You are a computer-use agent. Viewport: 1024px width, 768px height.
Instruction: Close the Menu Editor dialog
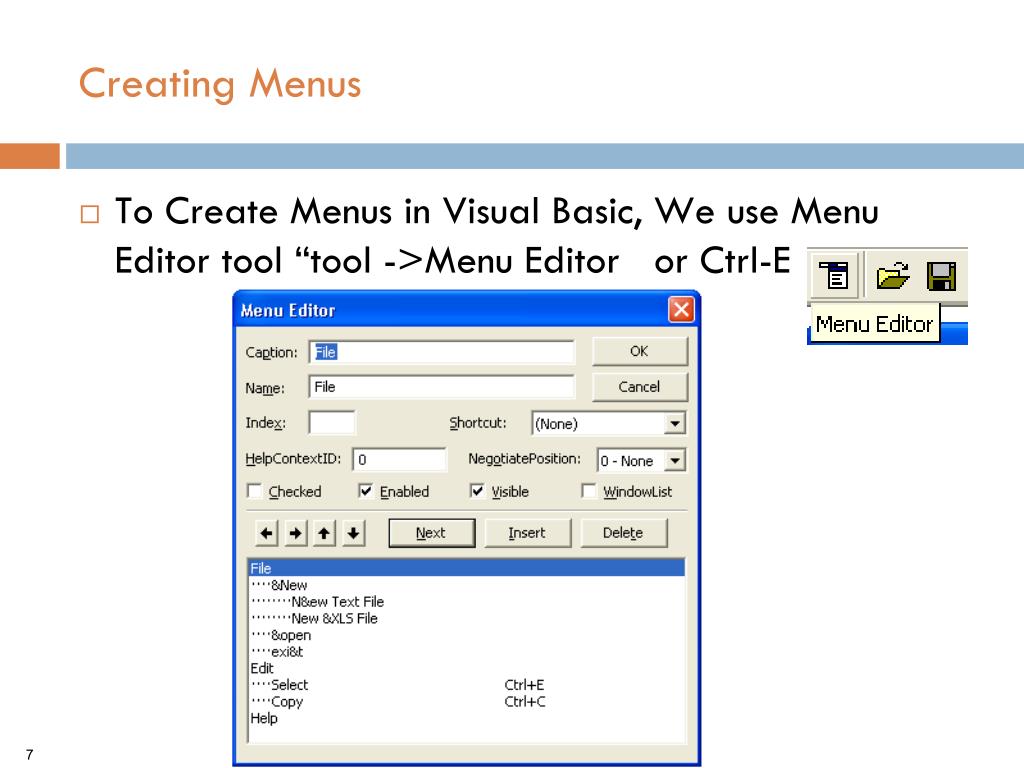tap(681, 310)
